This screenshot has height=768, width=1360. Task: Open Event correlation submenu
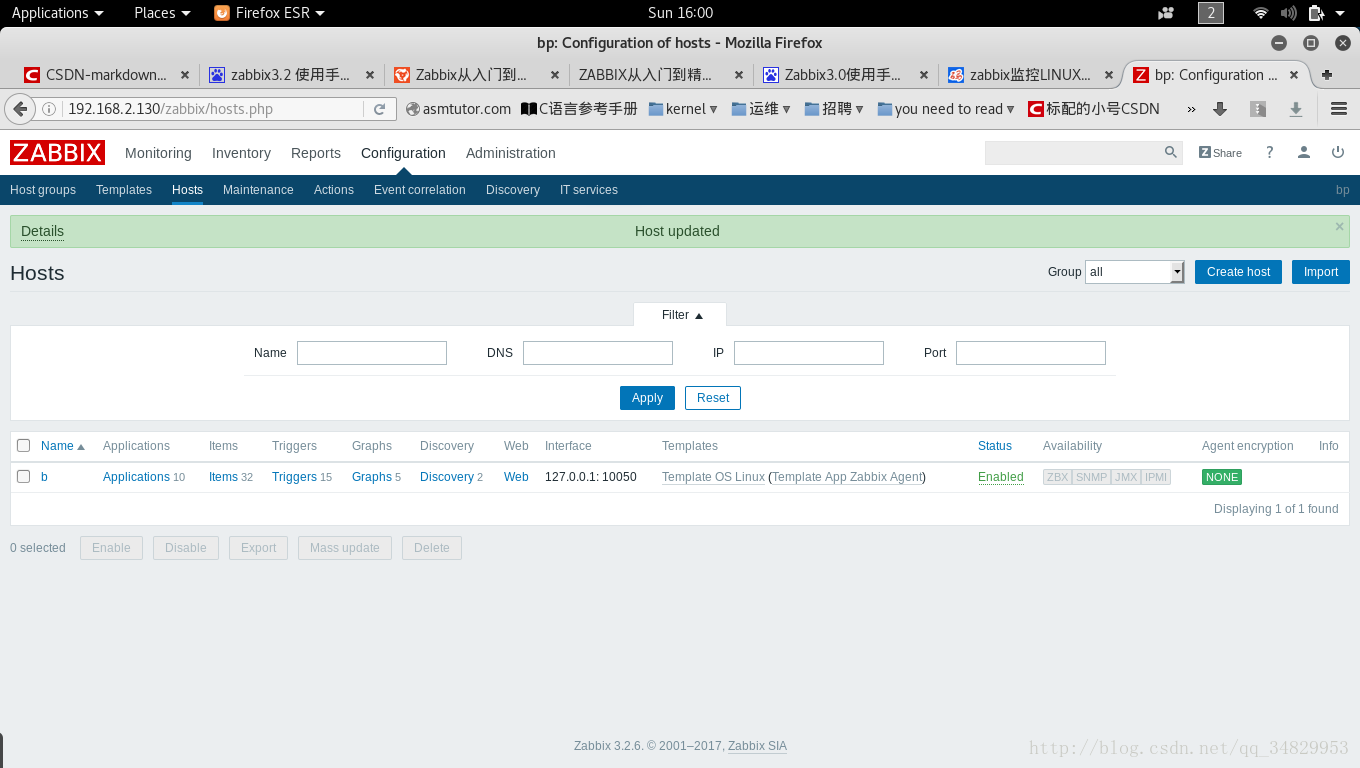point(420,190)
